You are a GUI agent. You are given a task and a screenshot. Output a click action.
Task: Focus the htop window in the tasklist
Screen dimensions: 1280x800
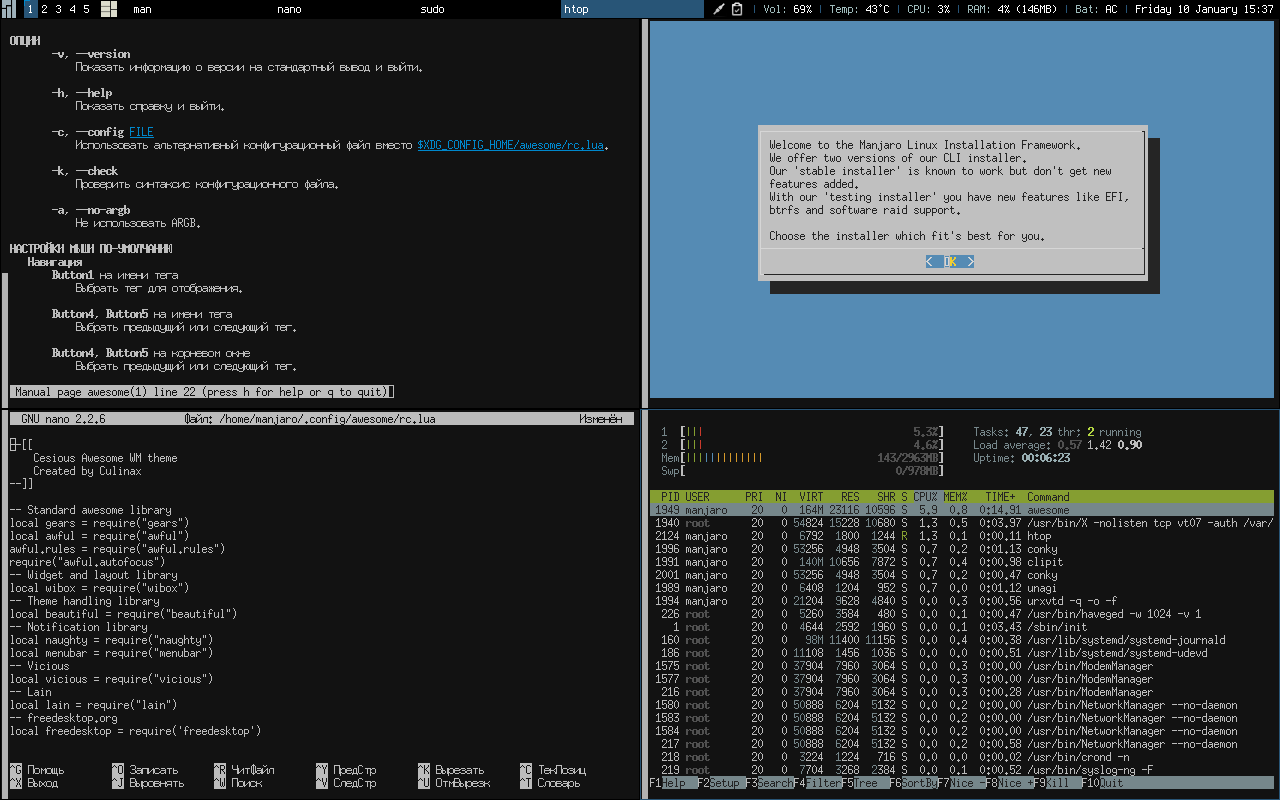[633, 9]
